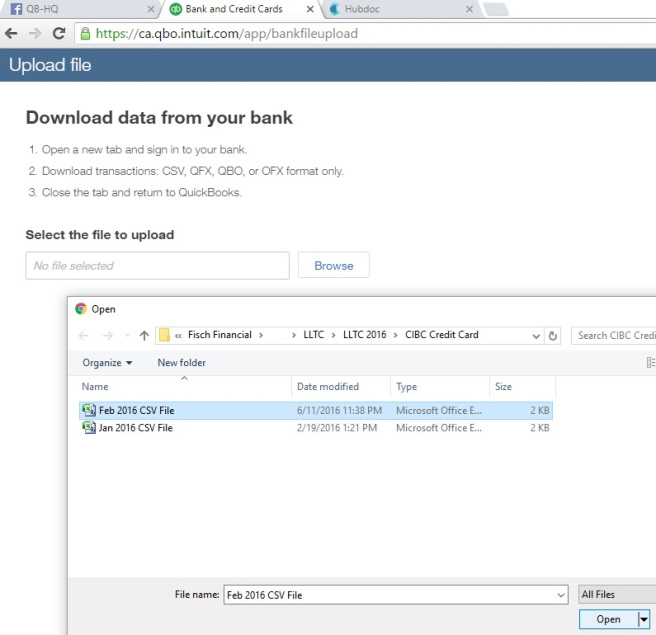
Task: Open the Organize menu
Action: pos(107,363)
